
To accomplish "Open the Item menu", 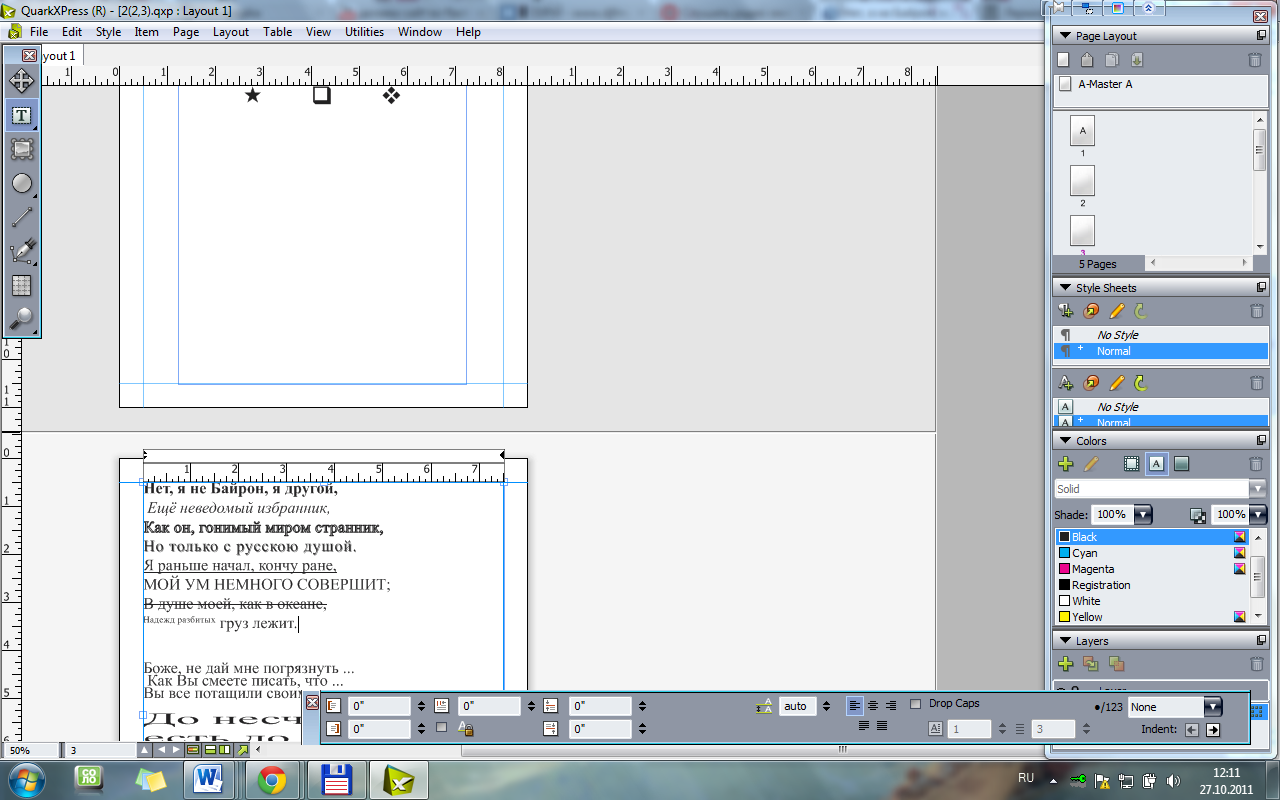I will coord(147,32).
